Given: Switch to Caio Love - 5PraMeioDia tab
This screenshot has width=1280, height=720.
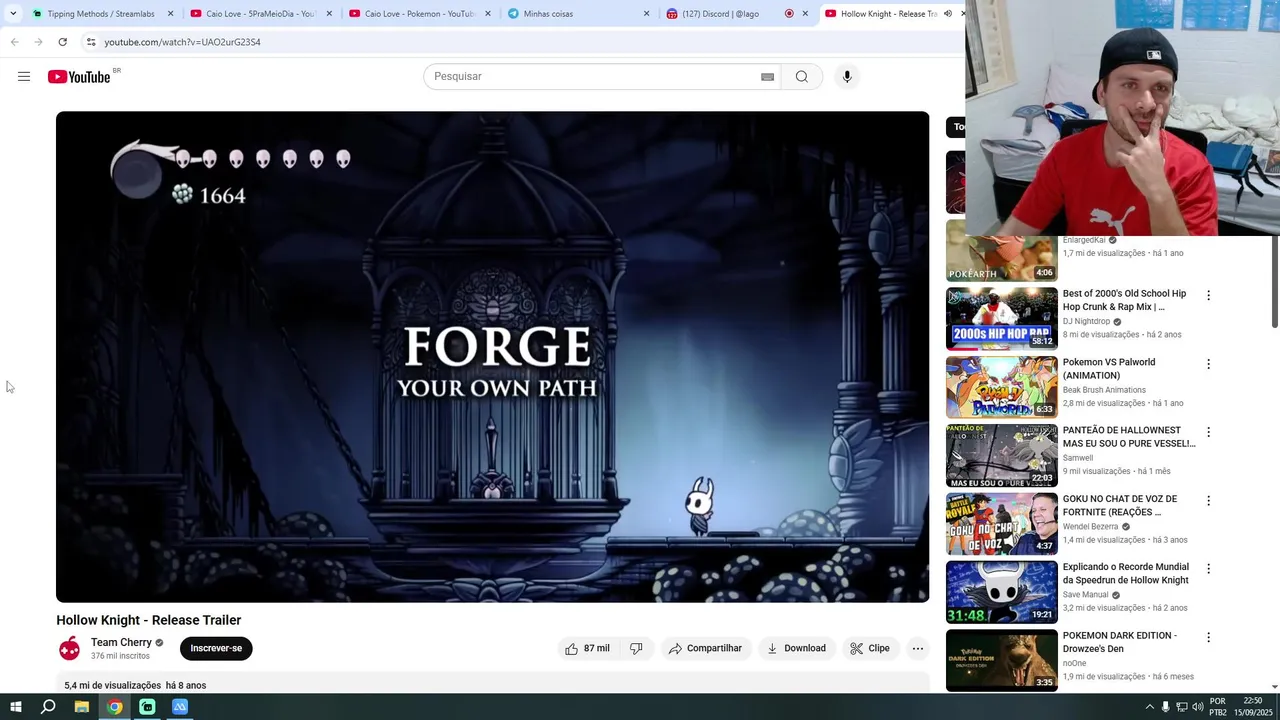Looking at the screenshot, I should point(260,14).
